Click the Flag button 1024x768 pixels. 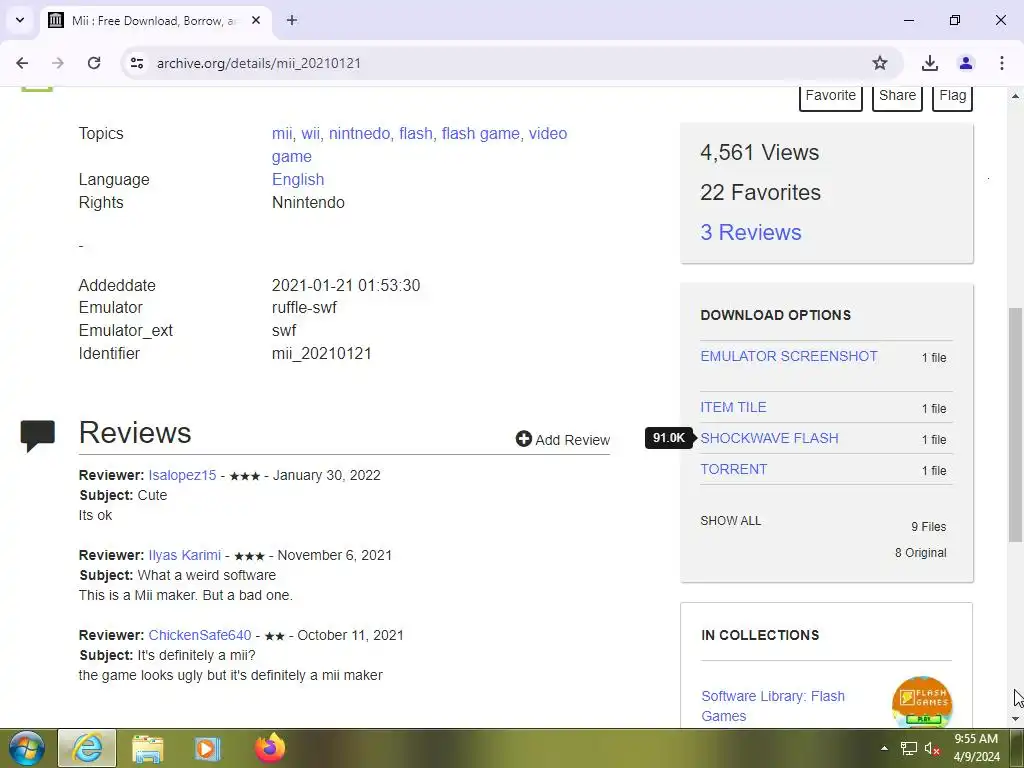[x=952, y=95]
